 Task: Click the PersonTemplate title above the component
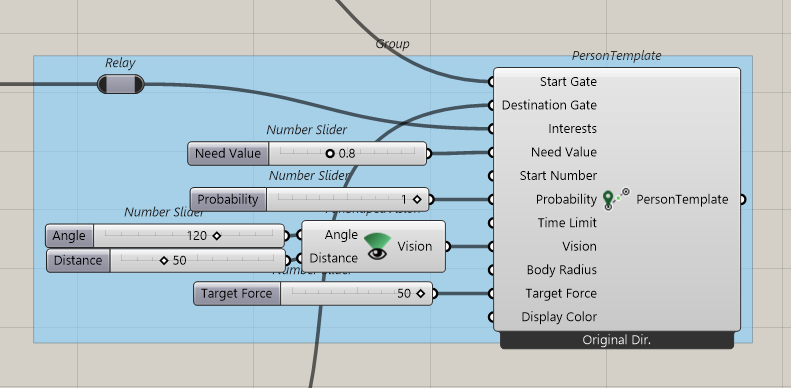point(616,56)
